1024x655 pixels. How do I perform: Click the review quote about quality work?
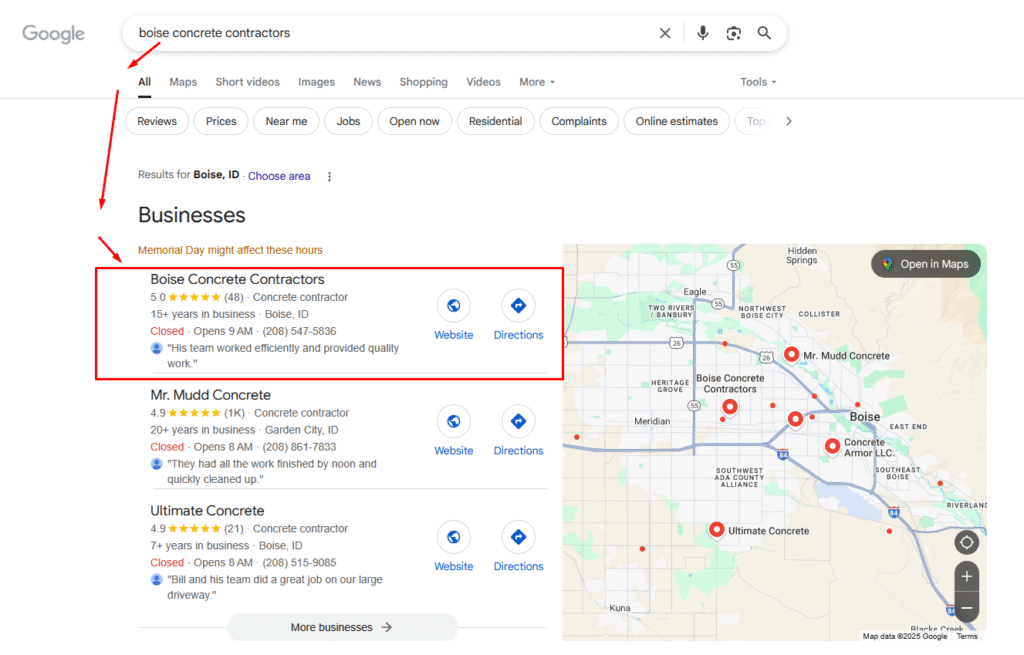coord(283,356)
